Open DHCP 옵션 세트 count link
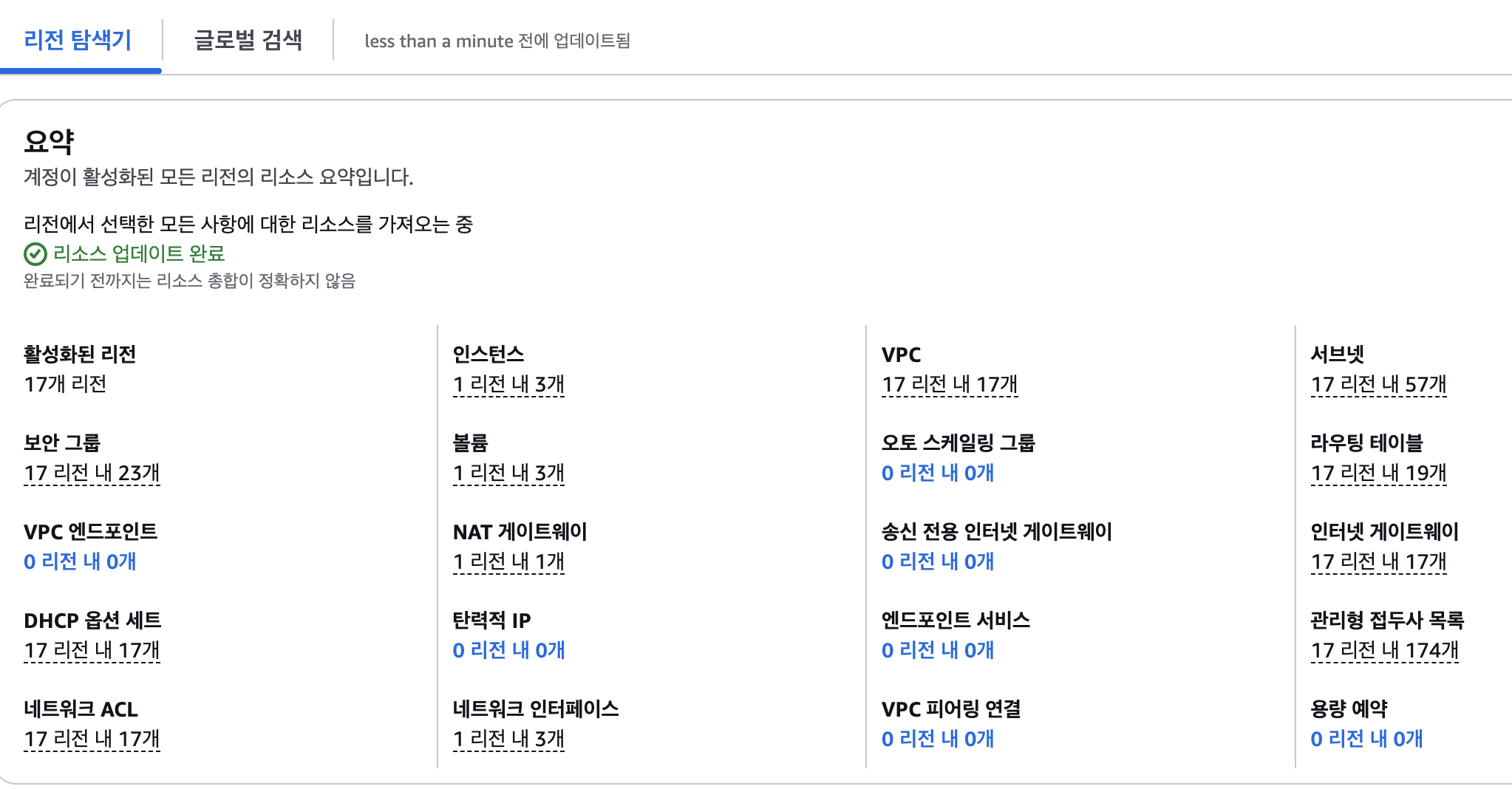1512x789 pixels. (x=92, y=650)
